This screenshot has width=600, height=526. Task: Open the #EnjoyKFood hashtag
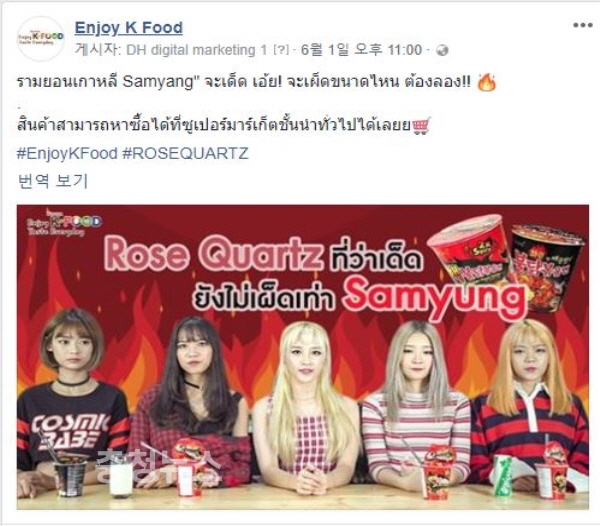click(67, 153)
